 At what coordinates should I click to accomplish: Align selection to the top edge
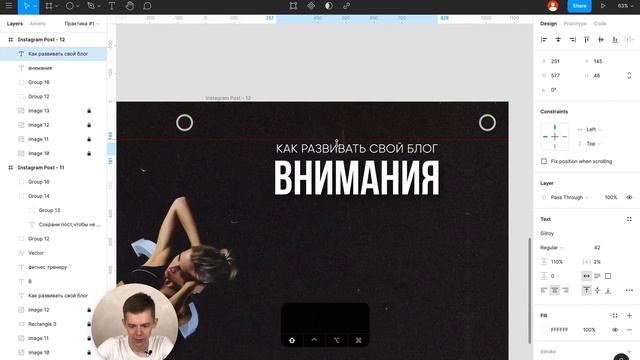click(587, 40)
